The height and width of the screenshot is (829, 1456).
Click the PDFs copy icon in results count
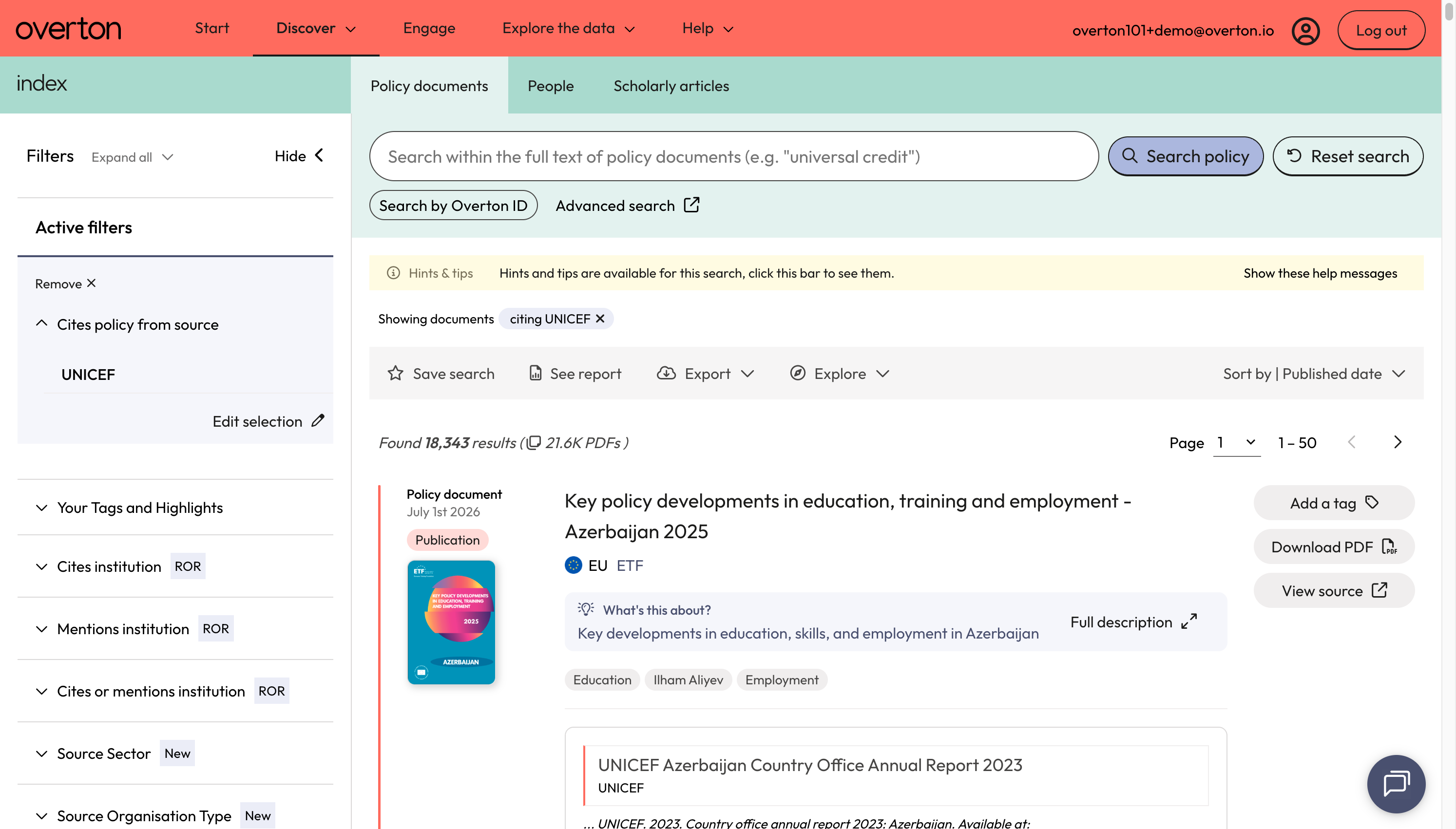(533, 443)
